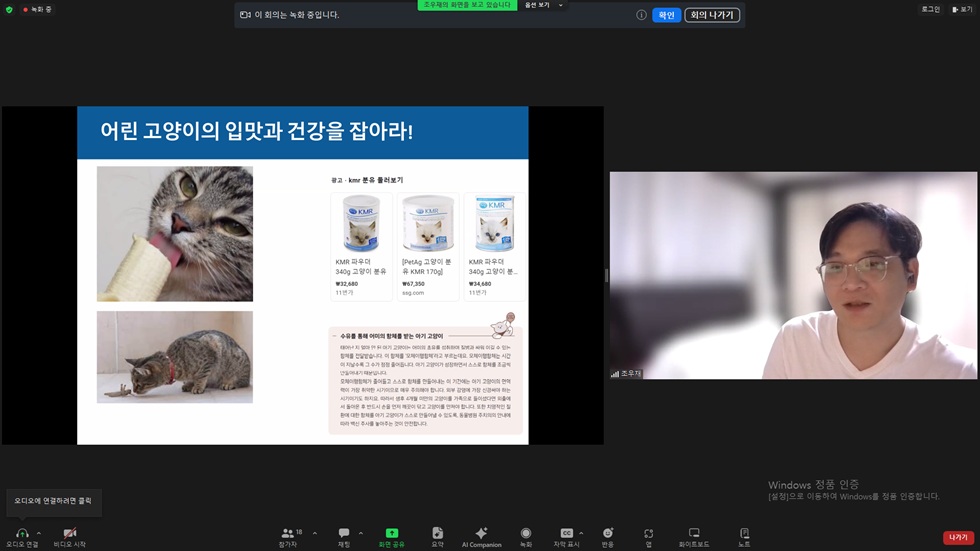Open the participants panel icon
Viewport: 980px width, 551px height.
point(288,534)
